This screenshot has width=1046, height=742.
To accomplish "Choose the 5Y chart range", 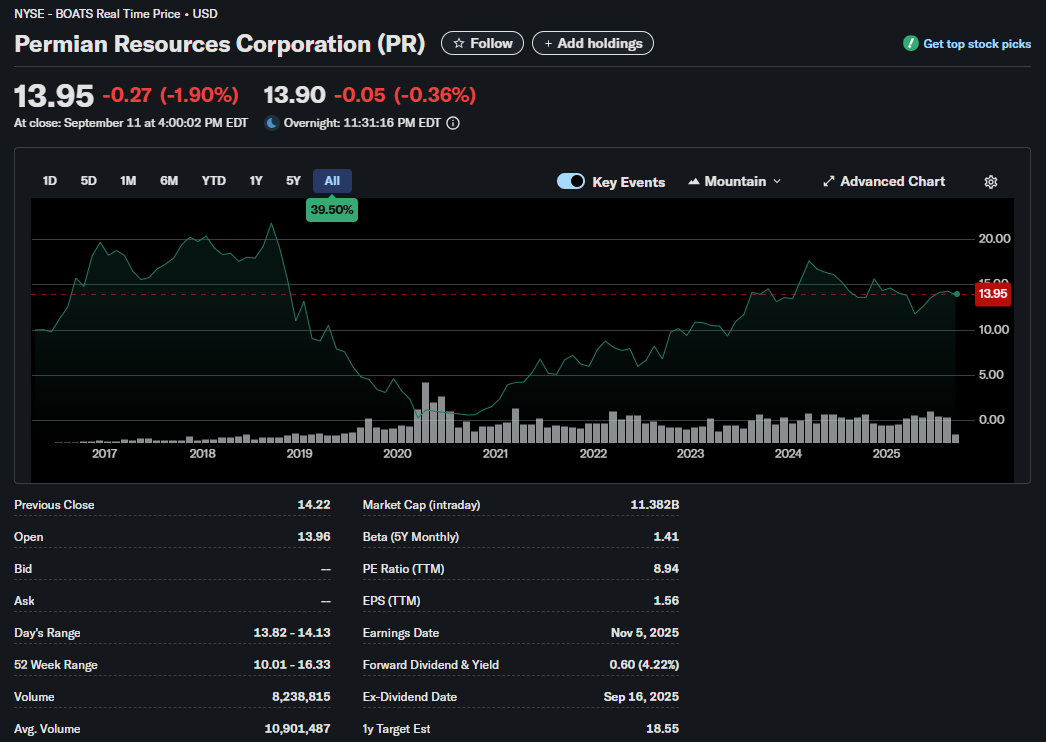I will pos(294,181).
